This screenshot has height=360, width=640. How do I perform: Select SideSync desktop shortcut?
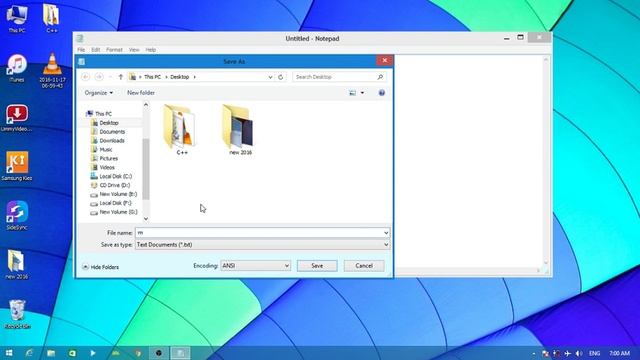coord(17,215)
